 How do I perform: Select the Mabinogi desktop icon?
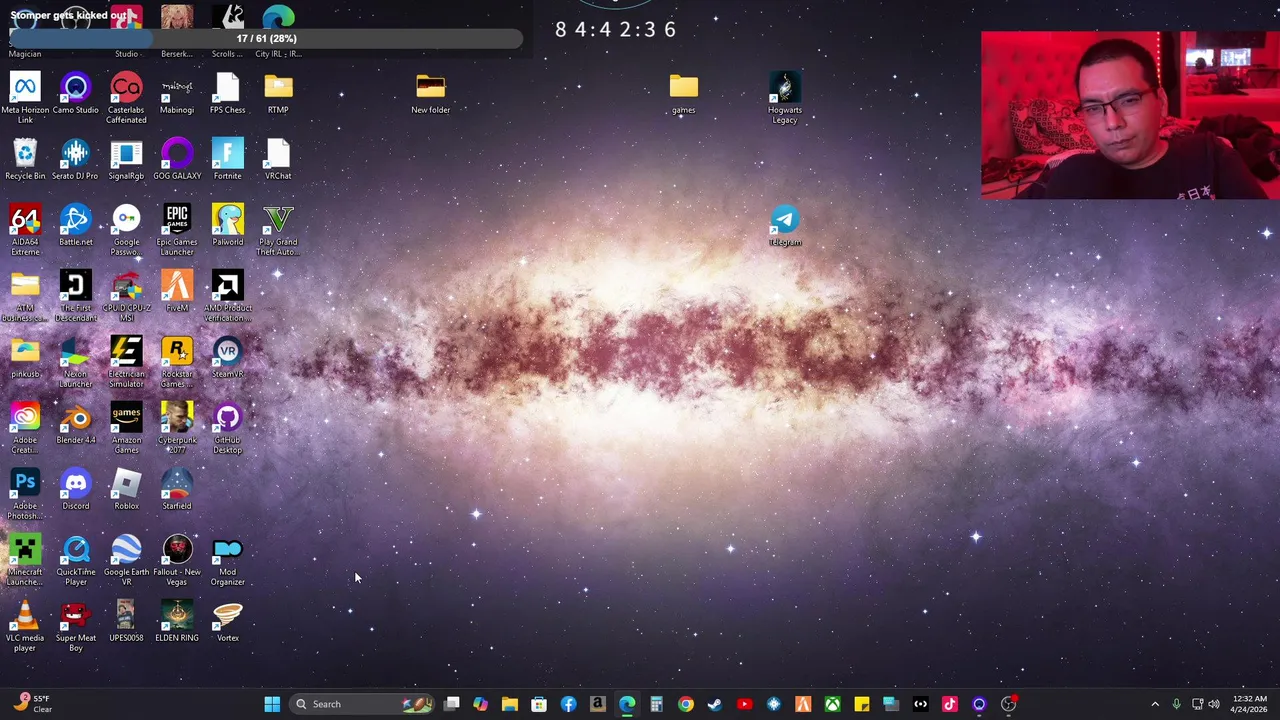coord(177,94)
